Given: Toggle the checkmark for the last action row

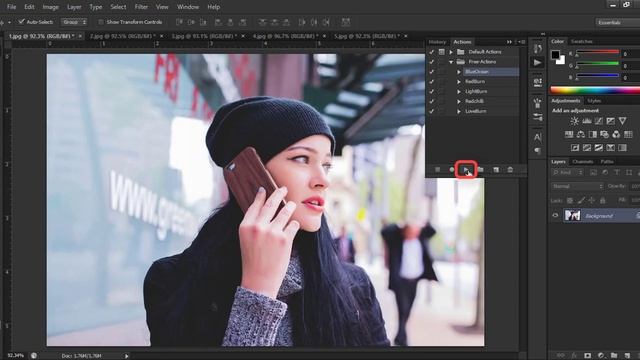Looking at the screenshot, I should click(x=431, y=111).
